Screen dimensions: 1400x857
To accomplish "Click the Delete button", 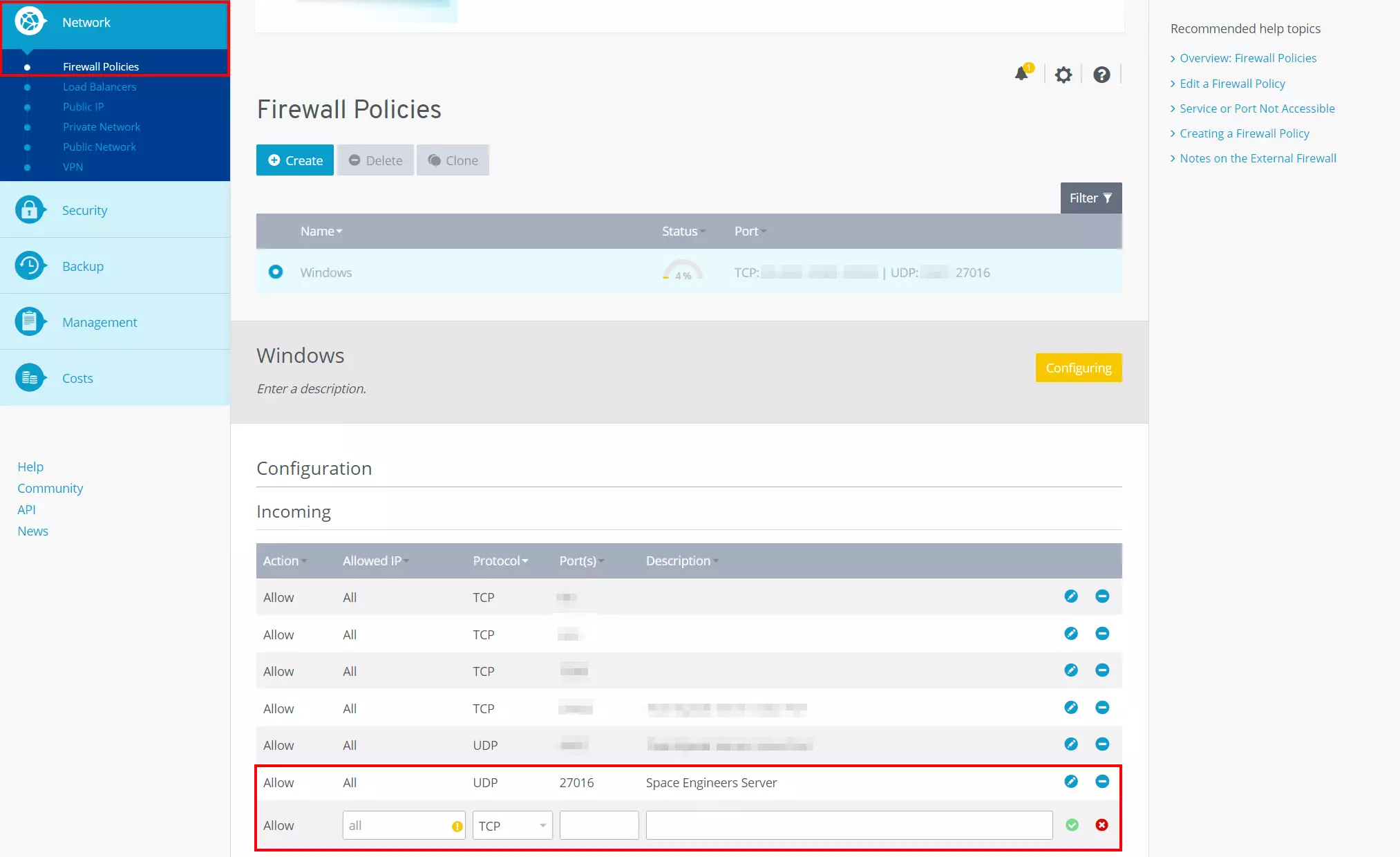I will [375, 160].
